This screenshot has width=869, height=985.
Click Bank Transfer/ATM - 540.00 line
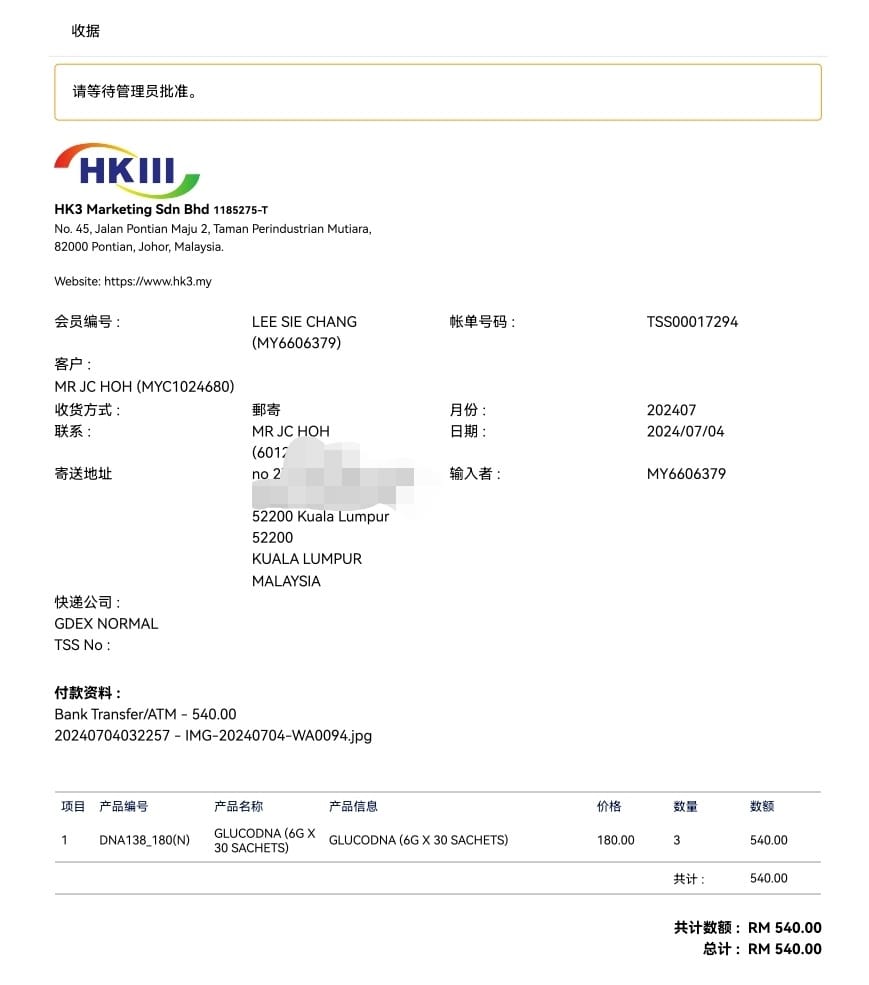click(x=145, y=714)
